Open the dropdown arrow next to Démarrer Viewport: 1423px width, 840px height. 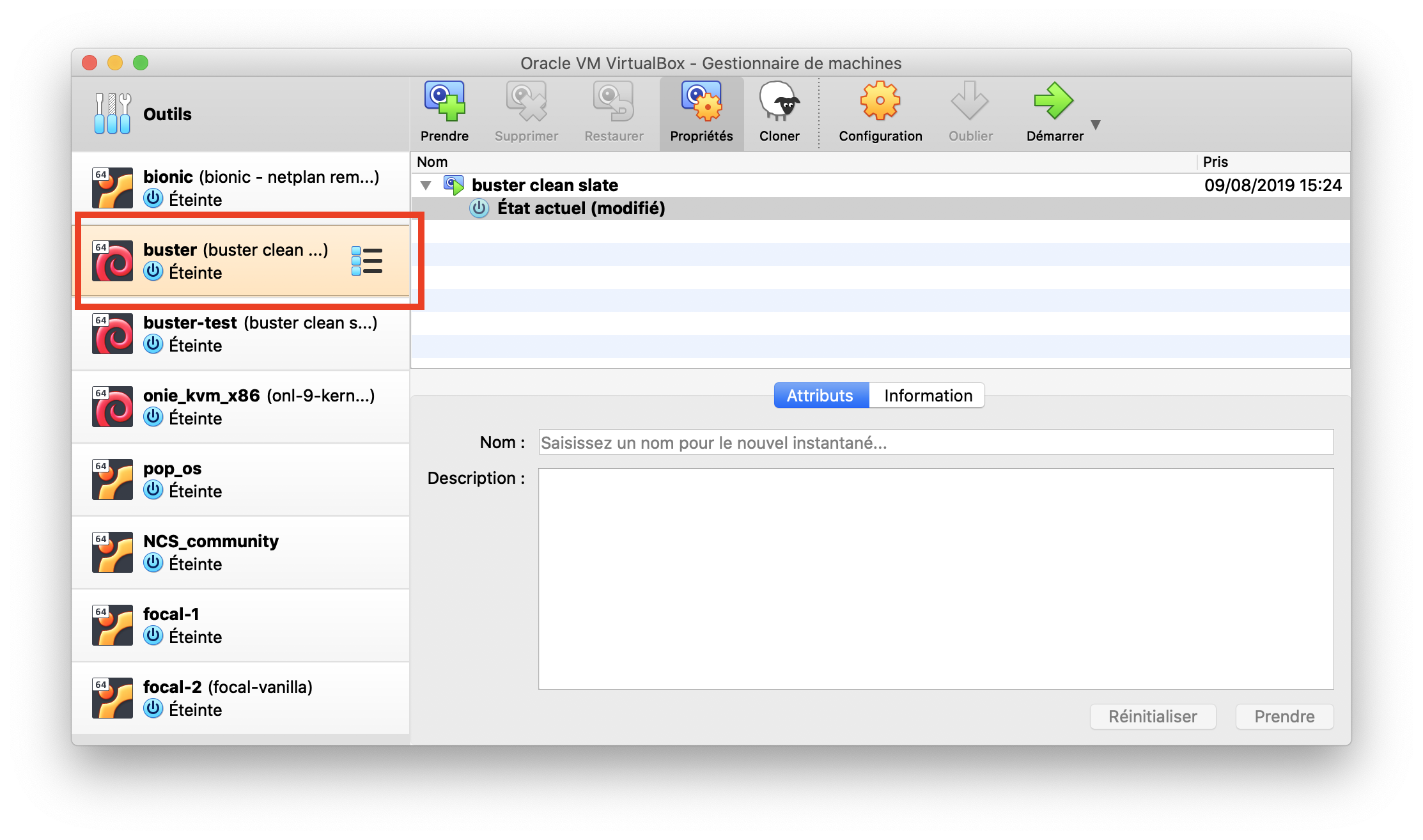pos(1096,125)
